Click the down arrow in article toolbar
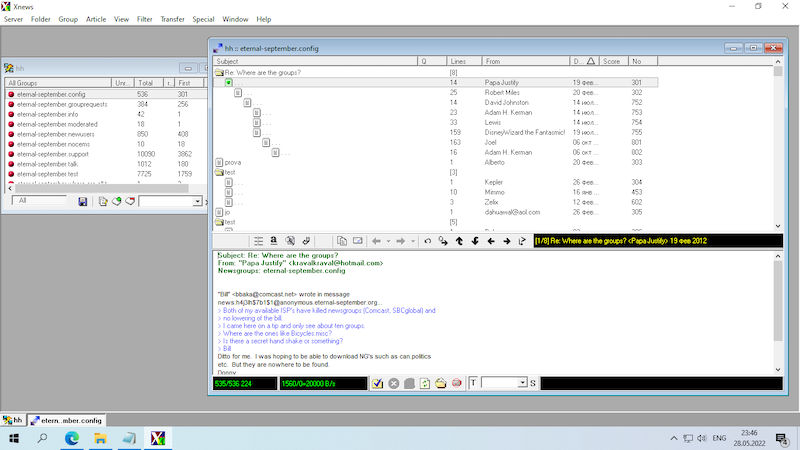 474,241
